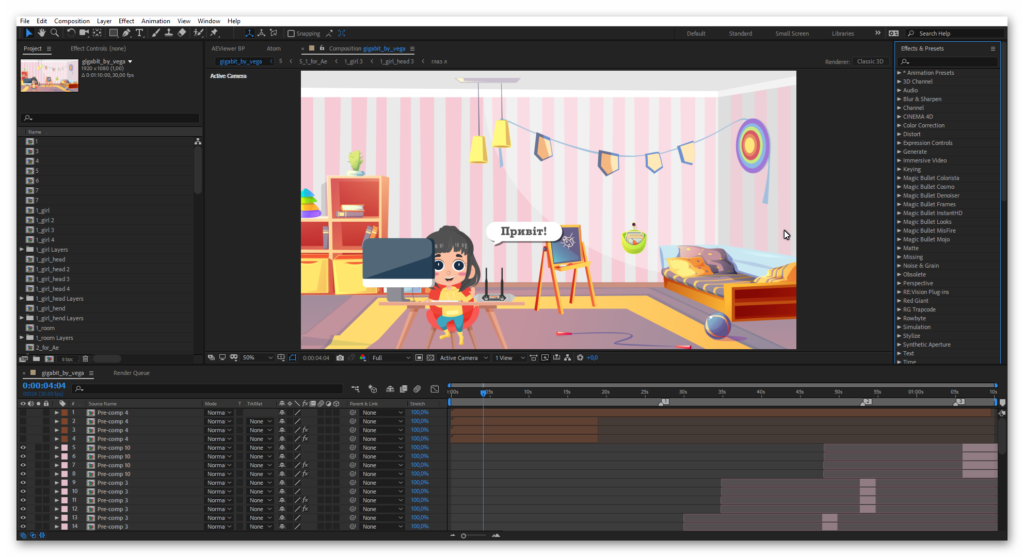Click the Graph Editor icon

tap(435, 389)
